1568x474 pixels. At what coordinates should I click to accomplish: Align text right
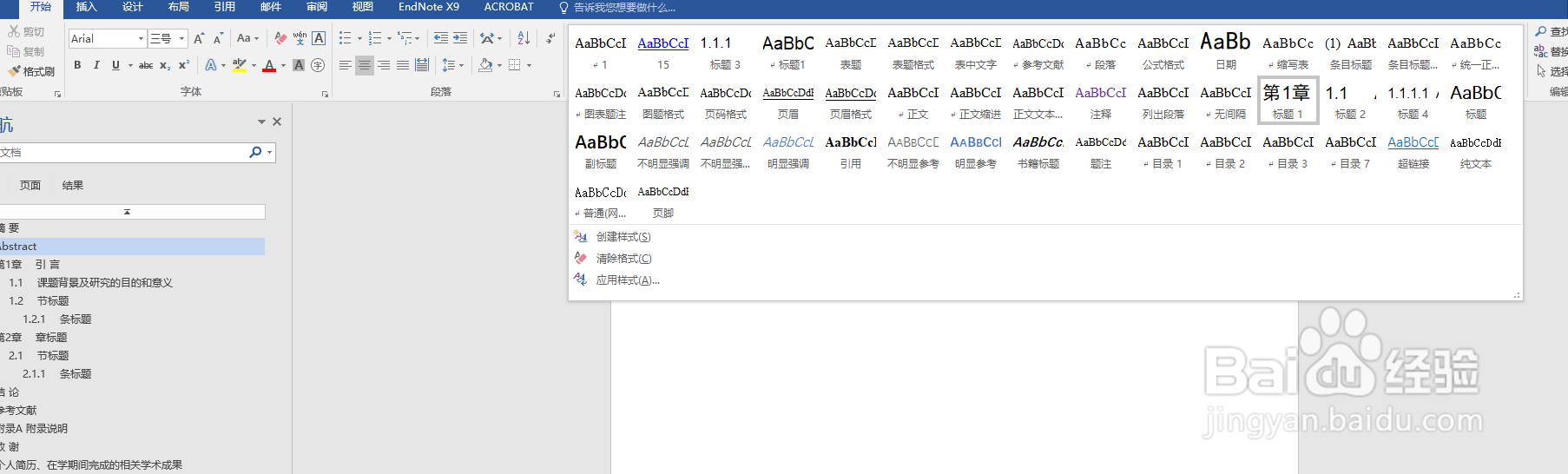coord(383,65)
